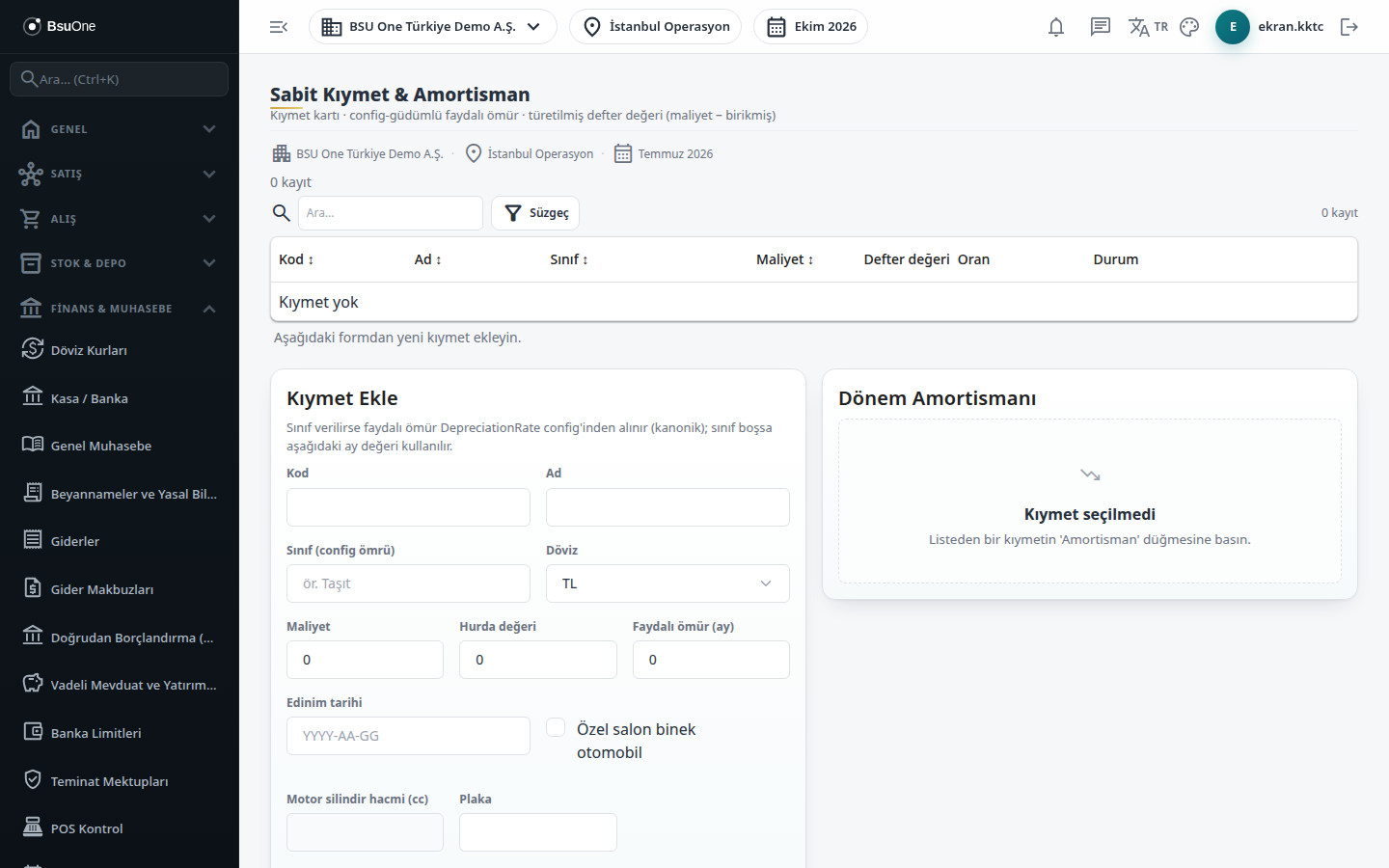Click the Faydalı ömür (ay) field
1389x868 pixels.
[711, 660]
